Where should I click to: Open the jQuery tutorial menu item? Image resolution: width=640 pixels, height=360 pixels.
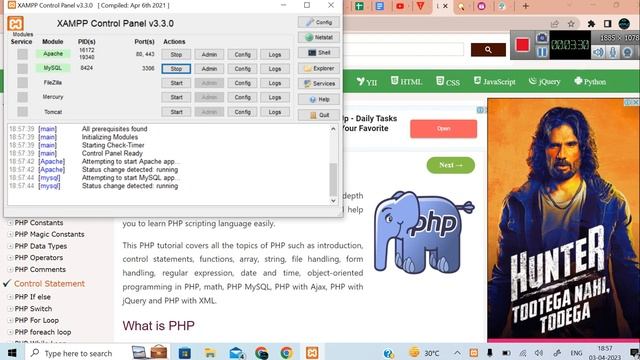544,81
